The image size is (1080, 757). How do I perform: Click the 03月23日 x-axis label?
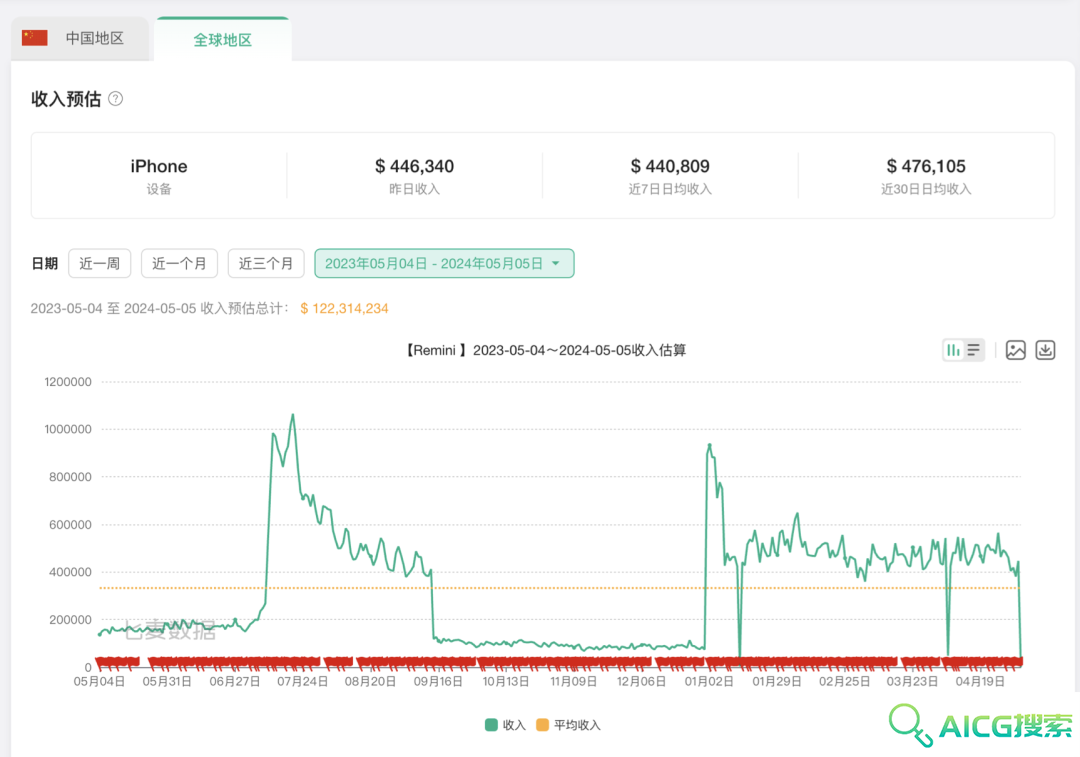[913, 682]
